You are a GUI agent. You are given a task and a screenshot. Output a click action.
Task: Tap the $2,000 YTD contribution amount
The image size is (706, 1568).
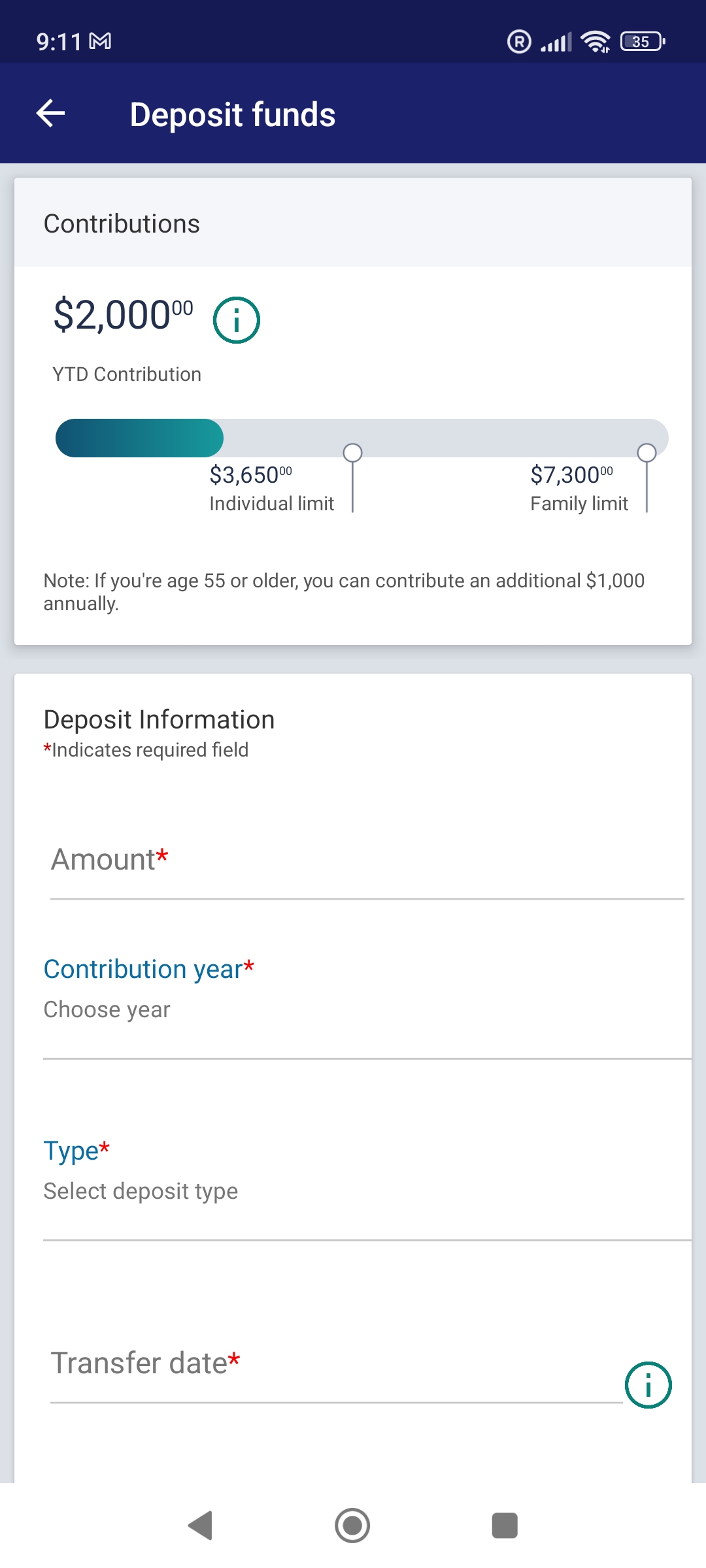124,315
